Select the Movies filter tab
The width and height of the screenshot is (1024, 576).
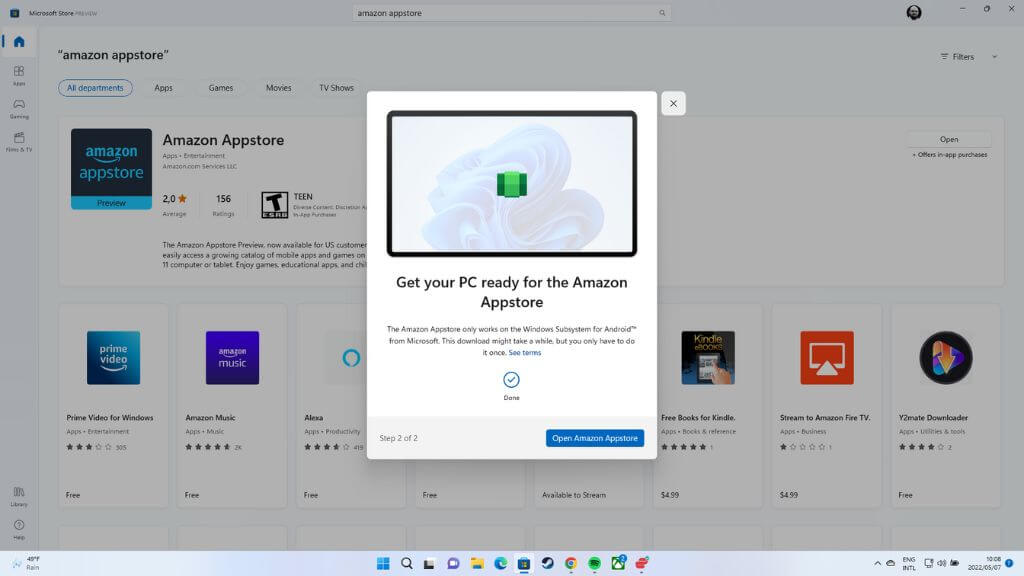[278, 88]
